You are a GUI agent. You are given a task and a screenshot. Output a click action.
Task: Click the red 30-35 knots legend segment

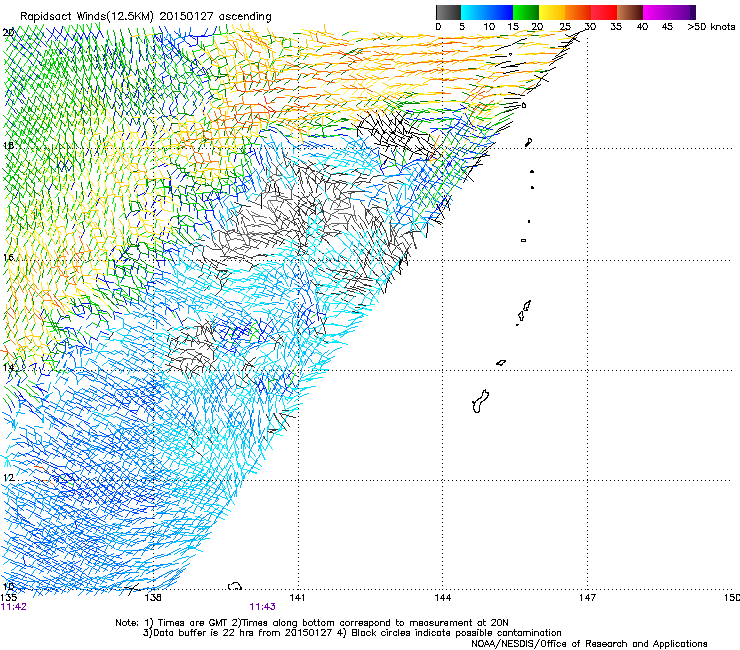[604, 12]
